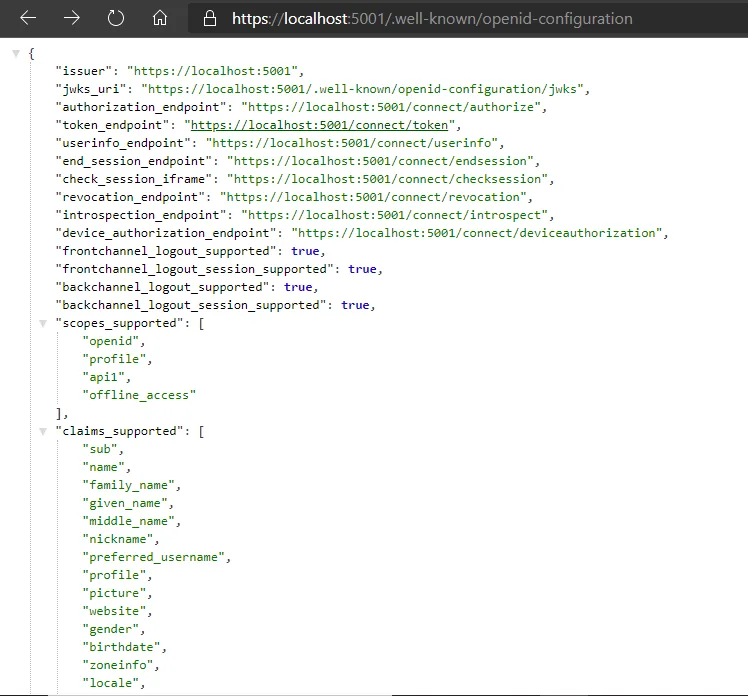
Task: Reload the openid-configuration page
Action: point(115,19)
